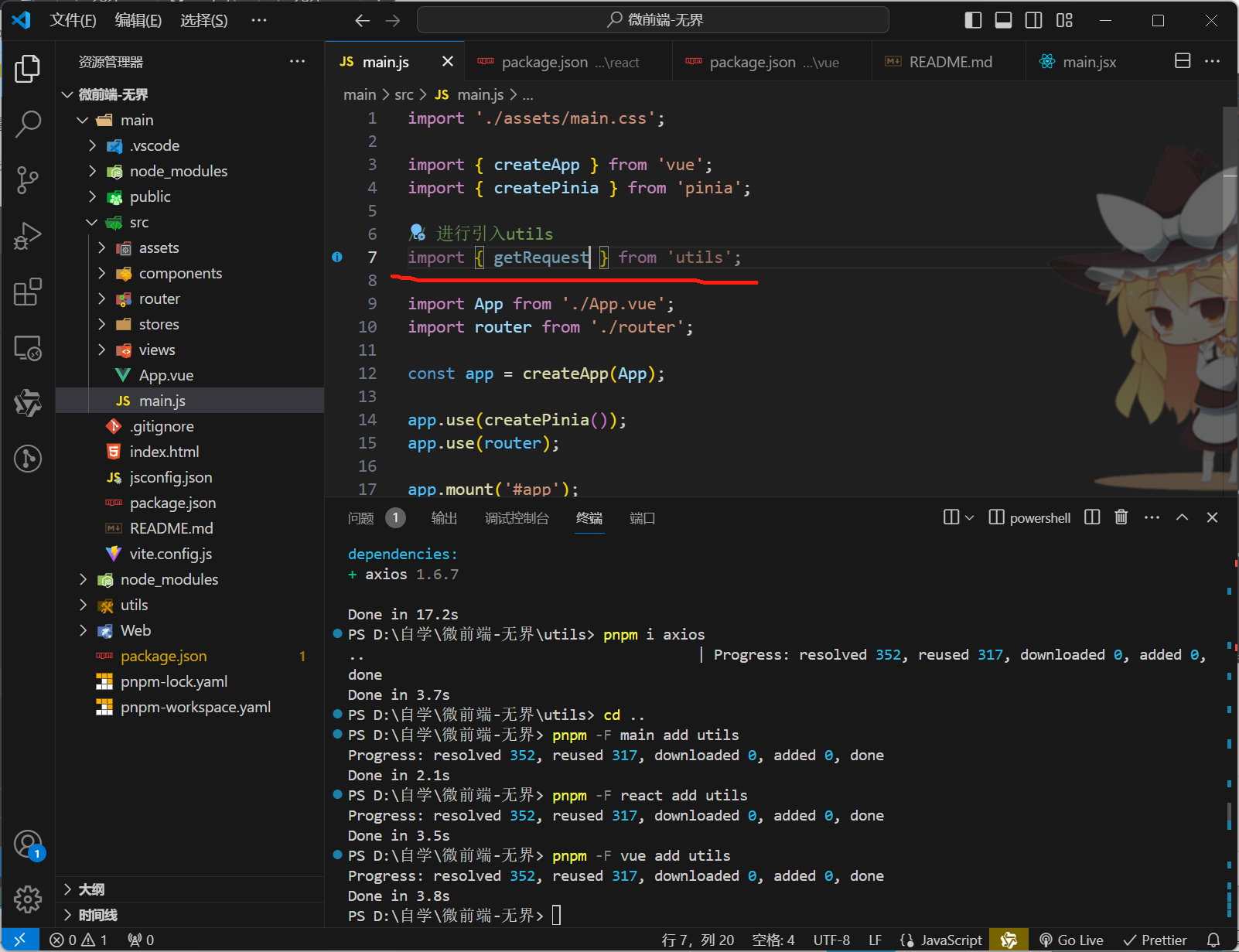Expand the utils folder in explorer
1239x952 pixels.
pyautogui.click(x=83, y=605)
